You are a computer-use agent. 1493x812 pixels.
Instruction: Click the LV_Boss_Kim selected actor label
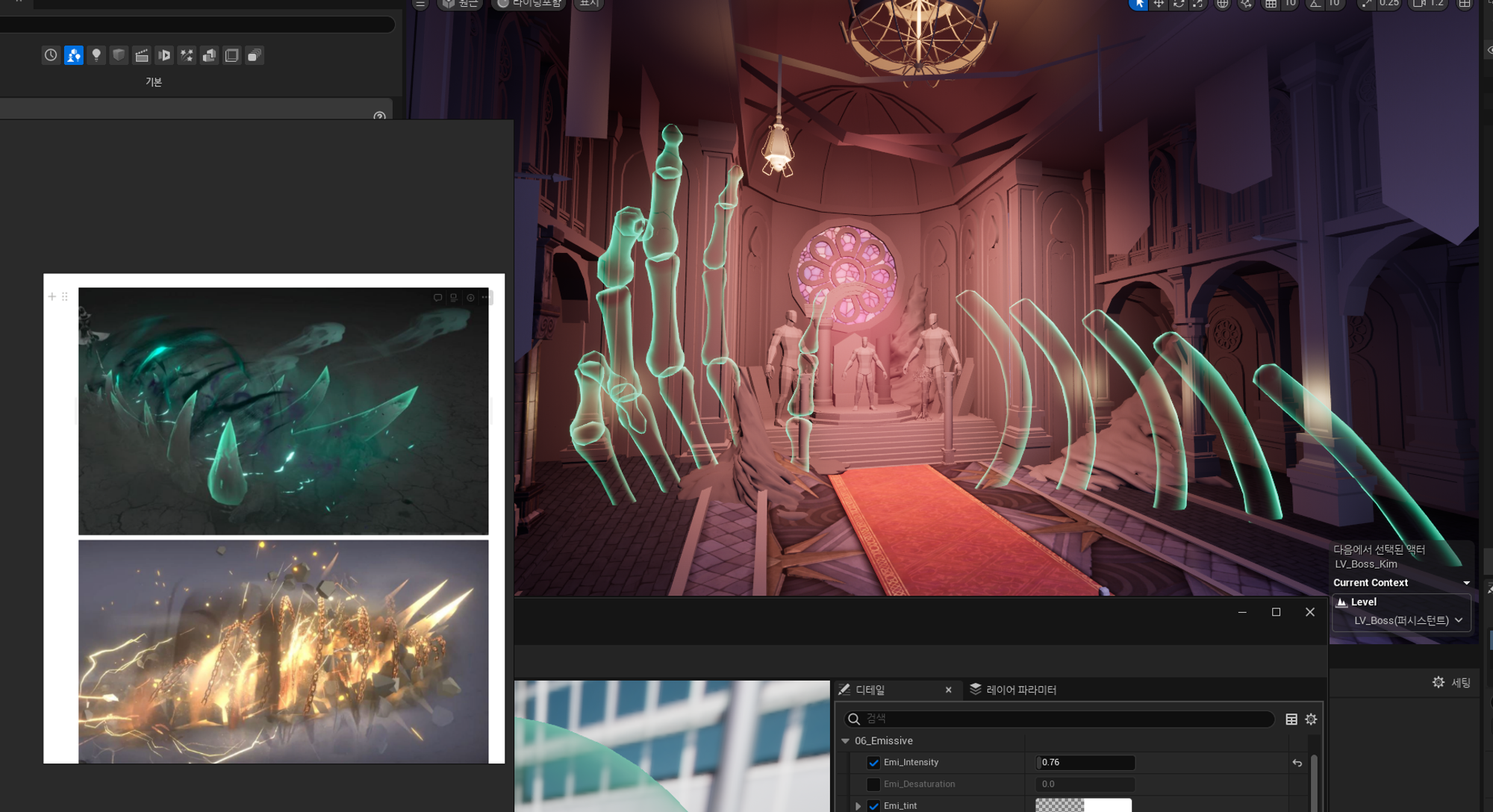click(x=1366, y=564)
